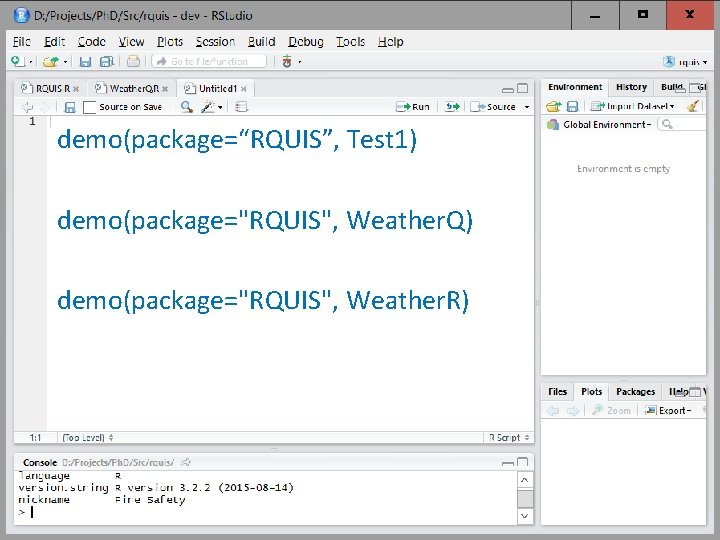Open the Global Environment dropdown
720x540 pixels.
599,124
